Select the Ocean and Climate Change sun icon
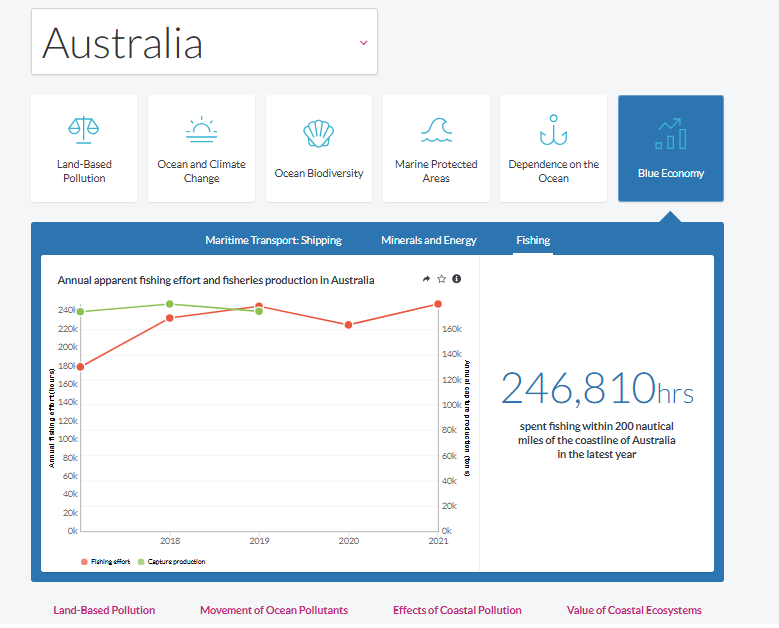 [201, 130]
